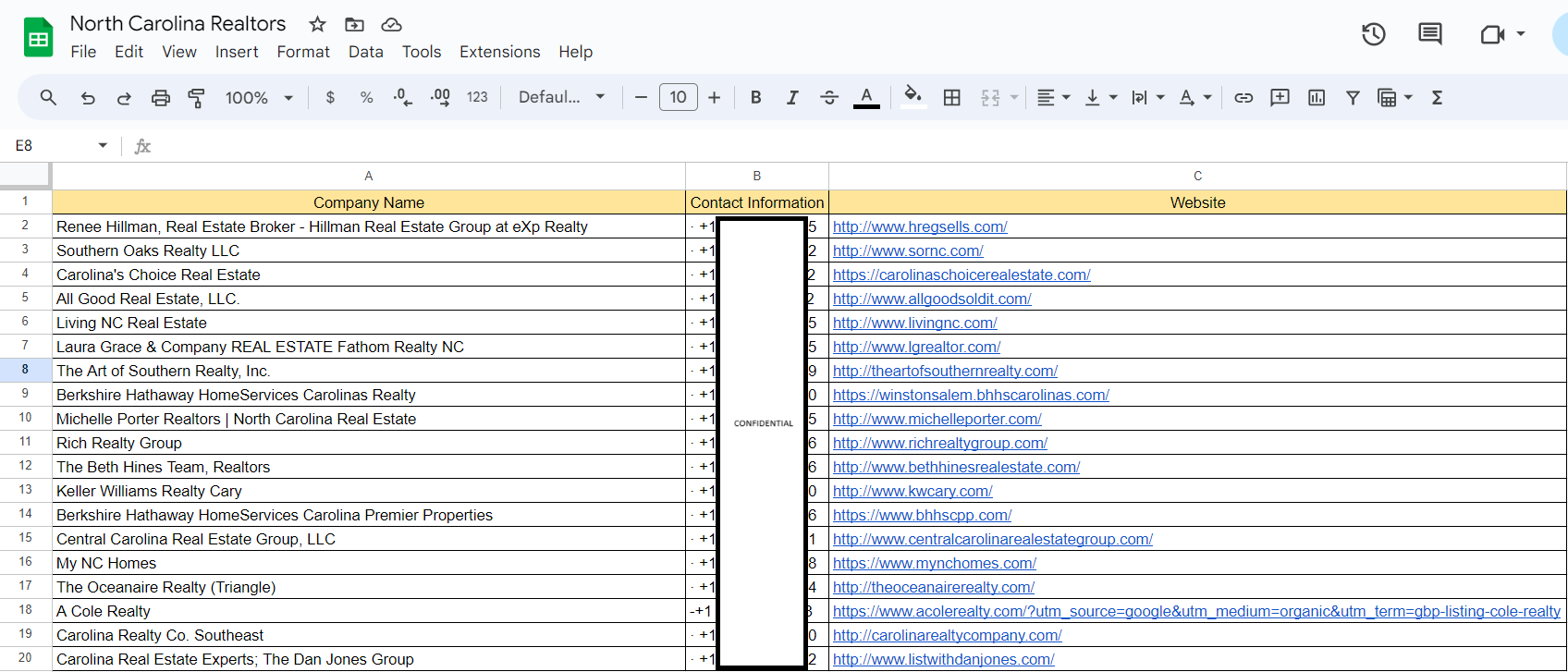Format as currency with dollar icon
The height and width of the screenshot is (672, 1568).
[330, 97]
